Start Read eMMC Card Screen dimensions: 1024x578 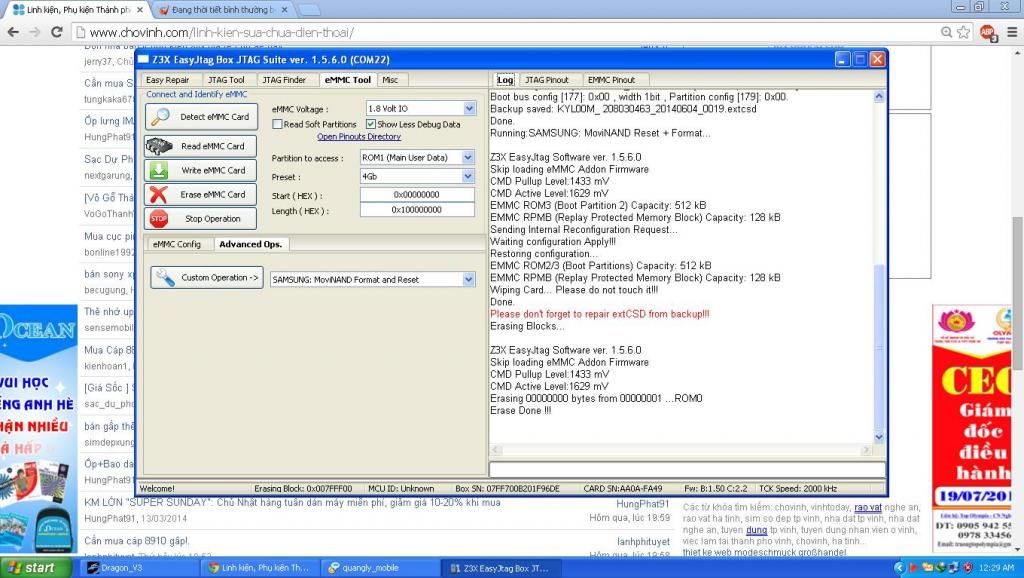coord(200,146)
